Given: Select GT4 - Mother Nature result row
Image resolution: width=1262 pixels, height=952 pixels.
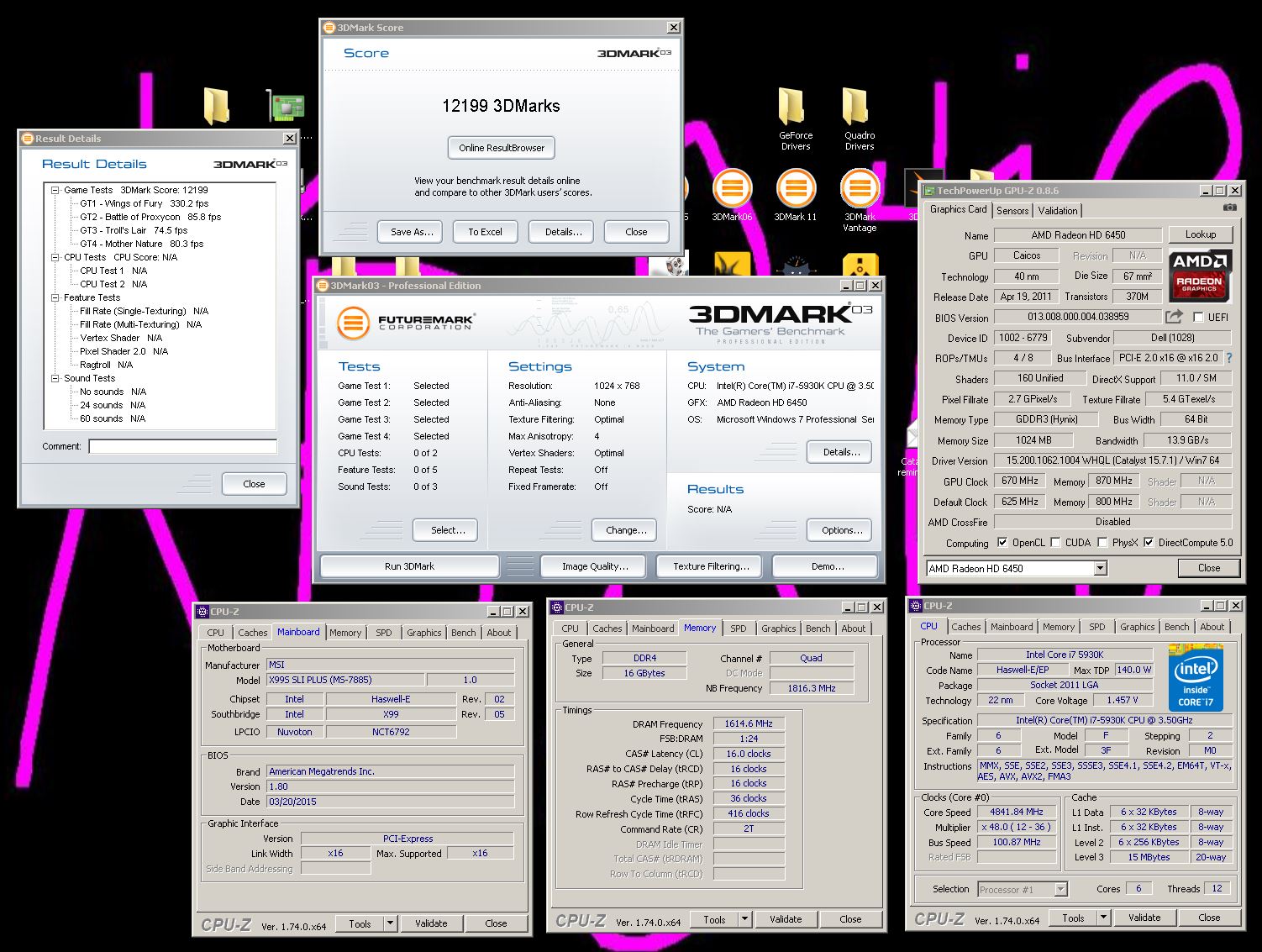Looking at the screenshot, I should pyautogui.click(x=141, y=244).
